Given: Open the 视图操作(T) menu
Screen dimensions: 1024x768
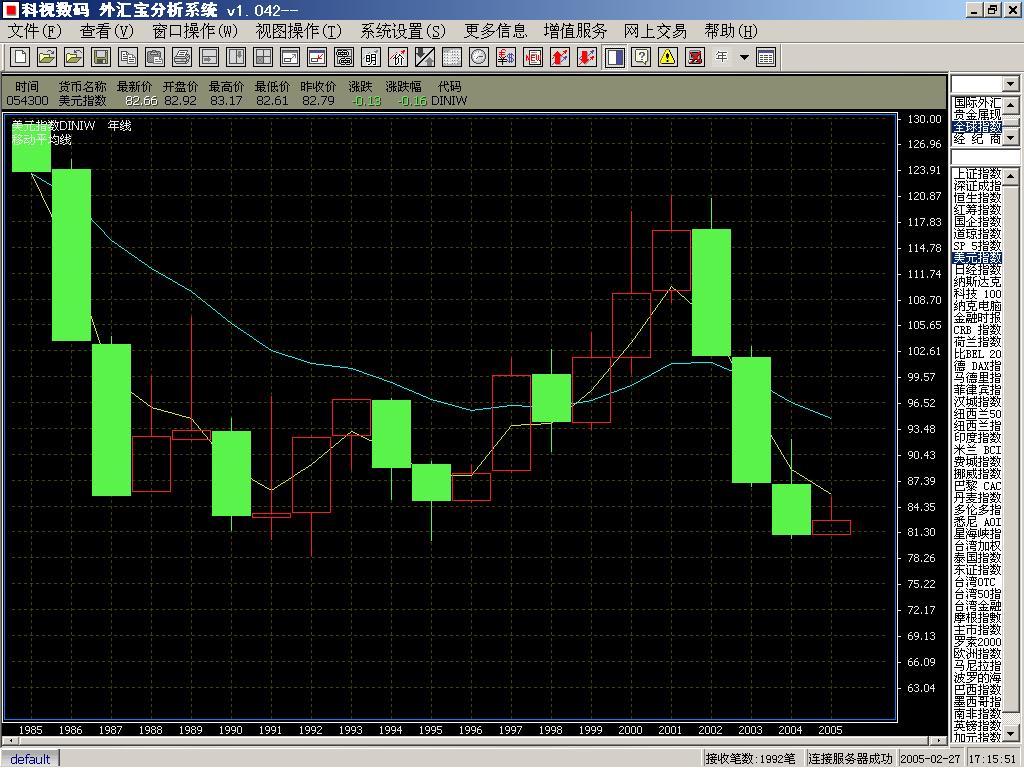Looking at the screenshot, I should [298, 31].
